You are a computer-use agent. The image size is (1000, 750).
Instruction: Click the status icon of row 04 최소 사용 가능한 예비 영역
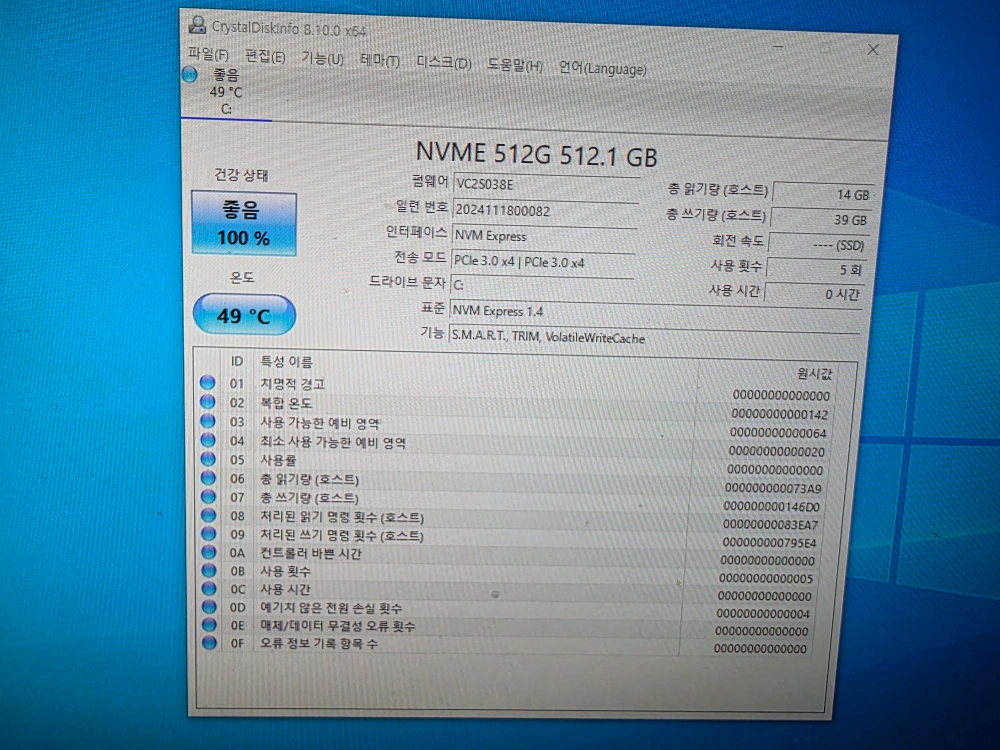pyautogui.click(x=208, y=439)
